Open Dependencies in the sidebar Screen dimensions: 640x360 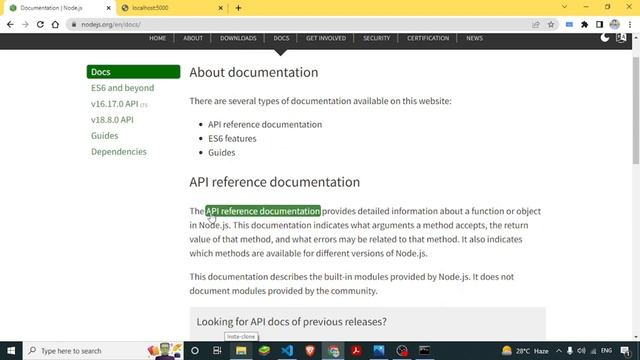(119, 151)
